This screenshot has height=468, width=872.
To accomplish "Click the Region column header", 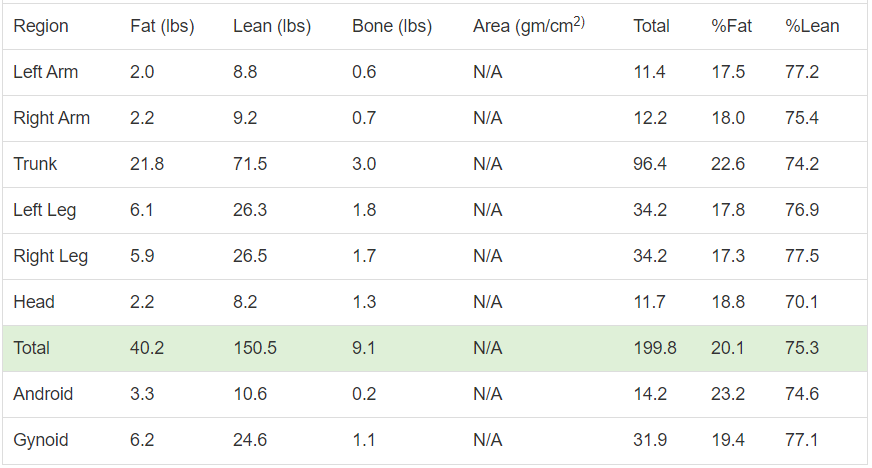I will 41,26.
